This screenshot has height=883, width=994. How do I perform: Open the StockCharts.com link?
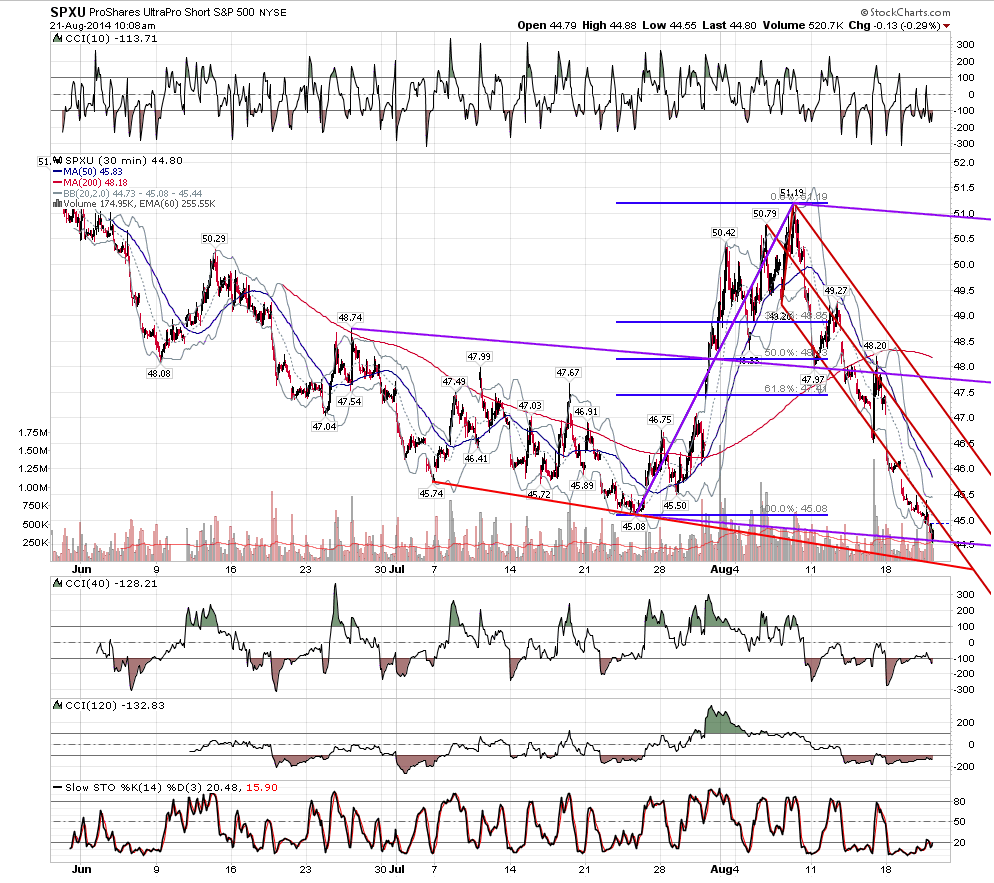(910, 13)
